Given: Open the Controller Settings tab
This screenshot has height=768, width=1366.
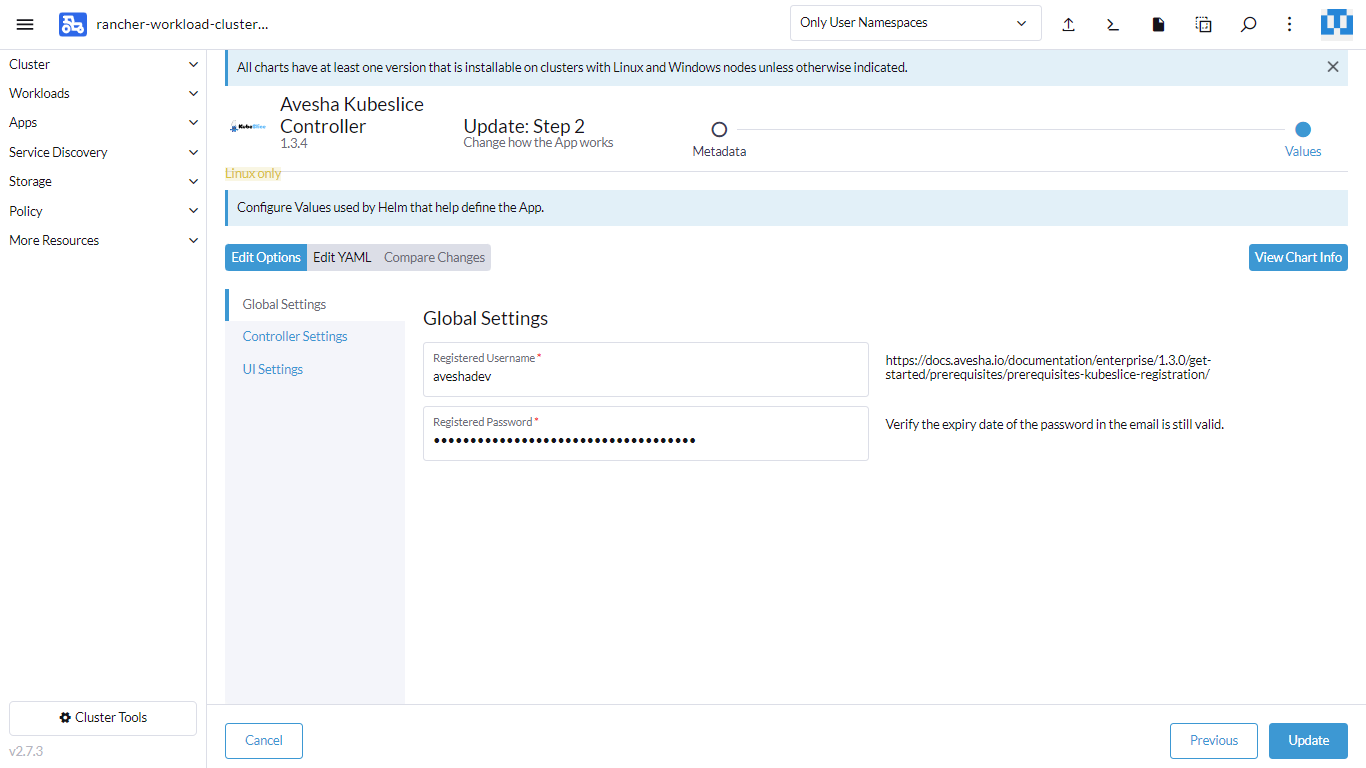Looking at the screenshot, I should point(315,336).
